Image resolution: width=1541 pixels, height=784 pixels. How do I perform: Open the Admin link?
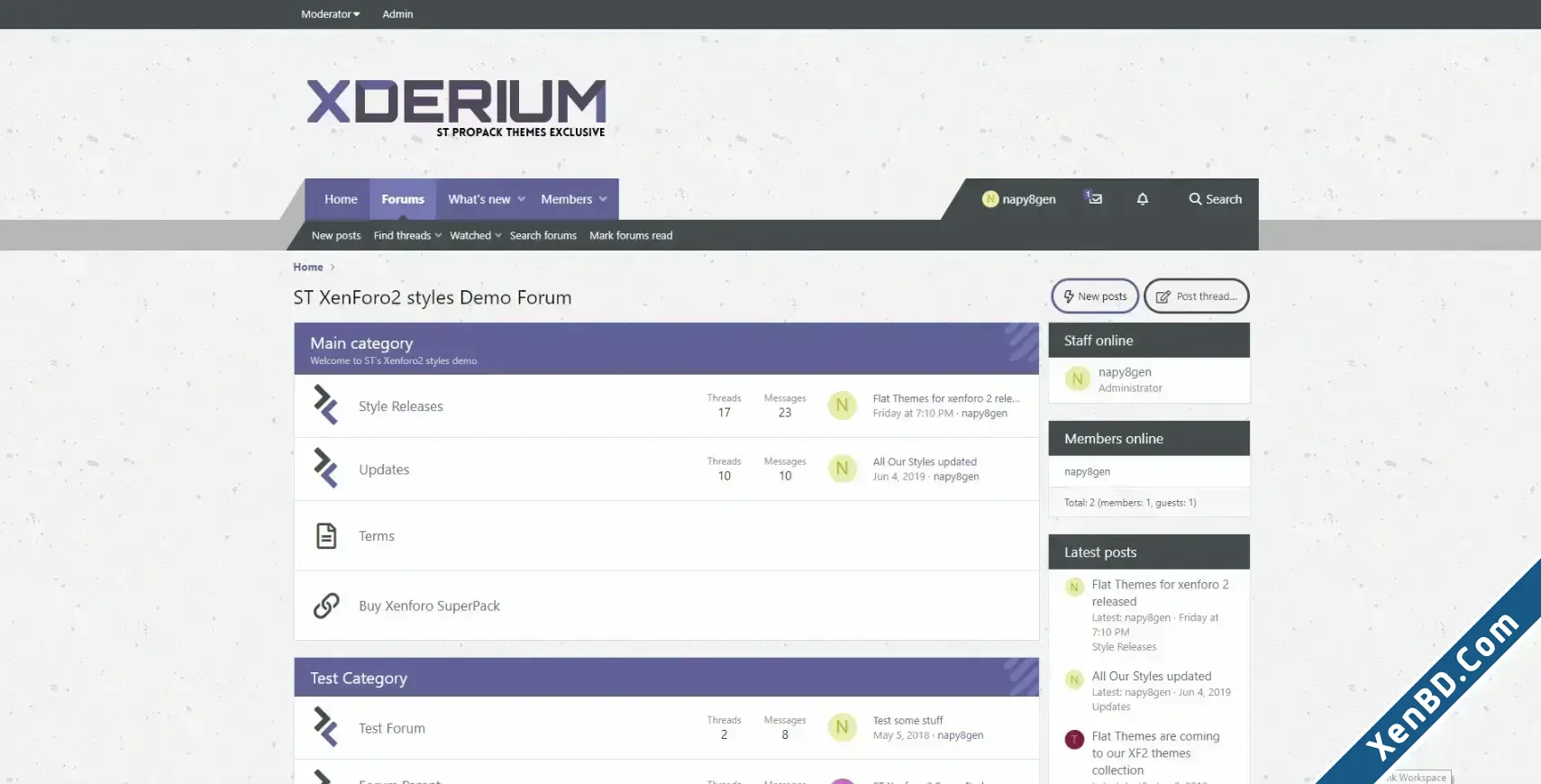(x=397, y=14)
